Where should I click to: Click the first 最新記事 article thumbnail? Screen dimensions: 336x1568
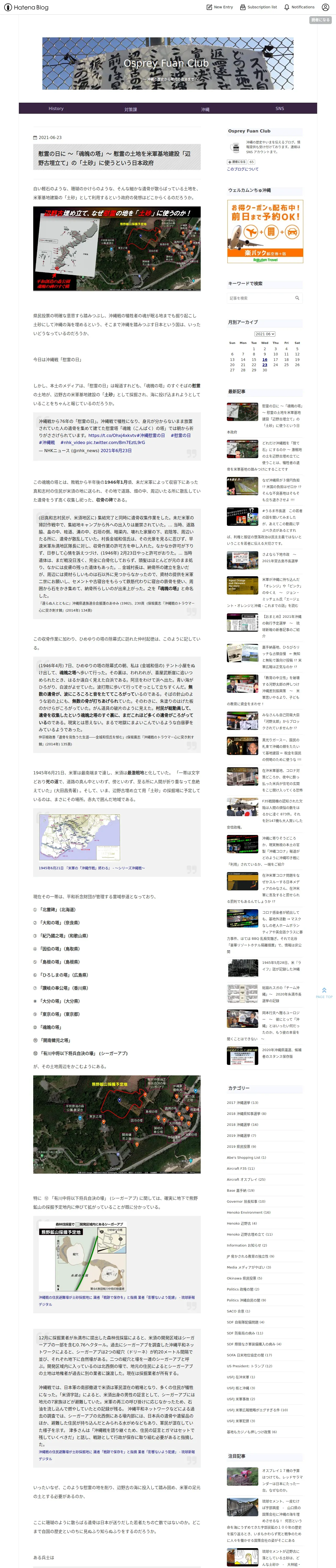242,412
